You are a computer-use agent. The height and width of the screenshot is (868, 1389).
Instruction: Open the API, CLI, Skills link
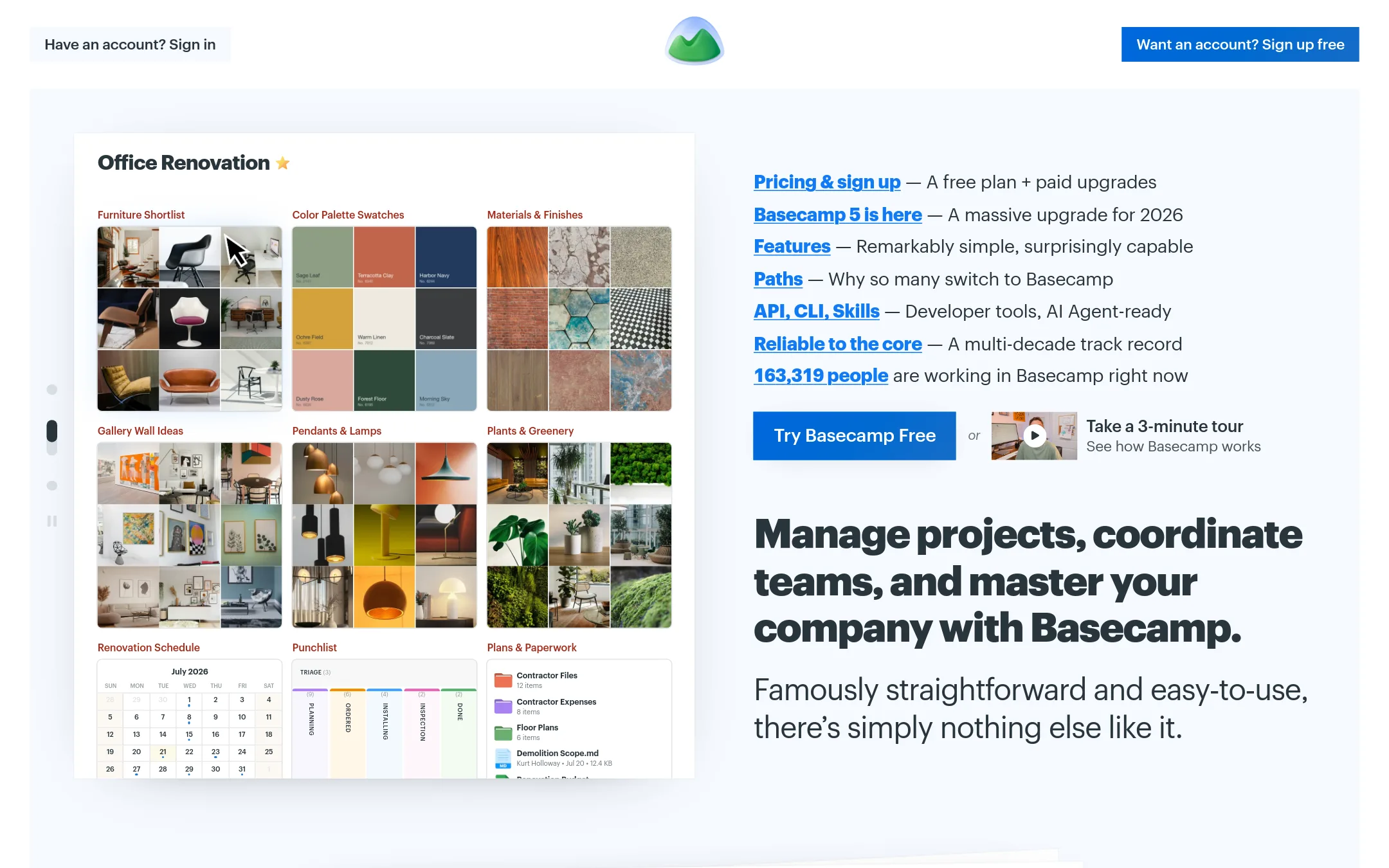tap(816, 311)
